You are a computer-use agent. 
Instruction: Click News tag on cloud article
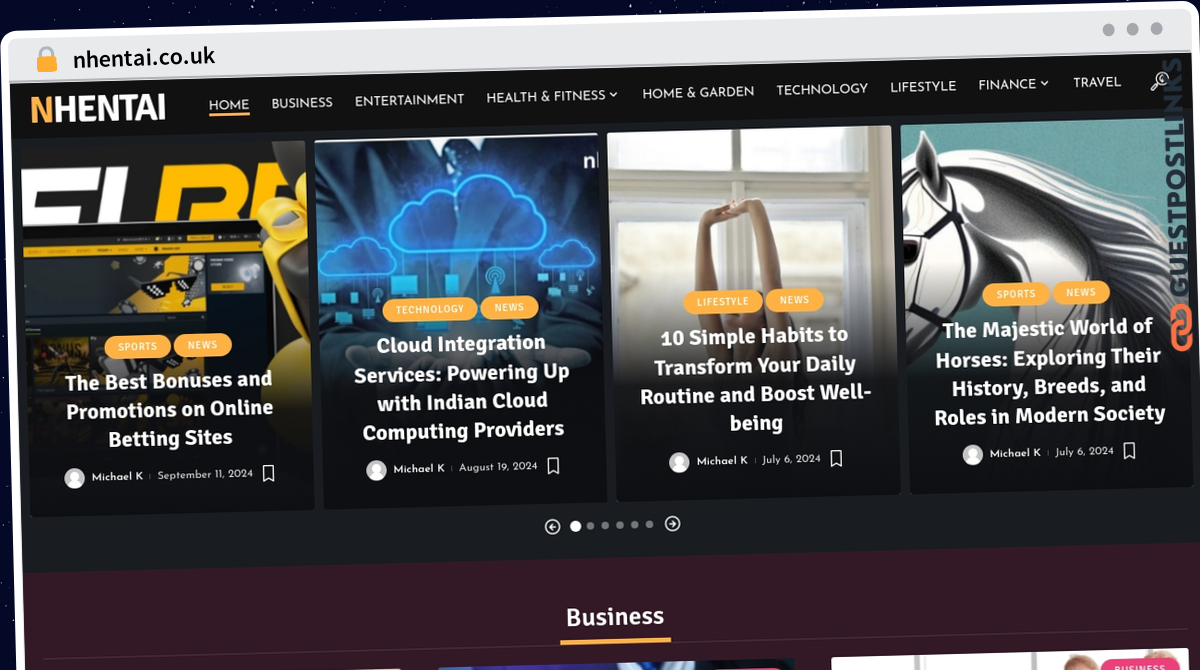tap(509, 307)
